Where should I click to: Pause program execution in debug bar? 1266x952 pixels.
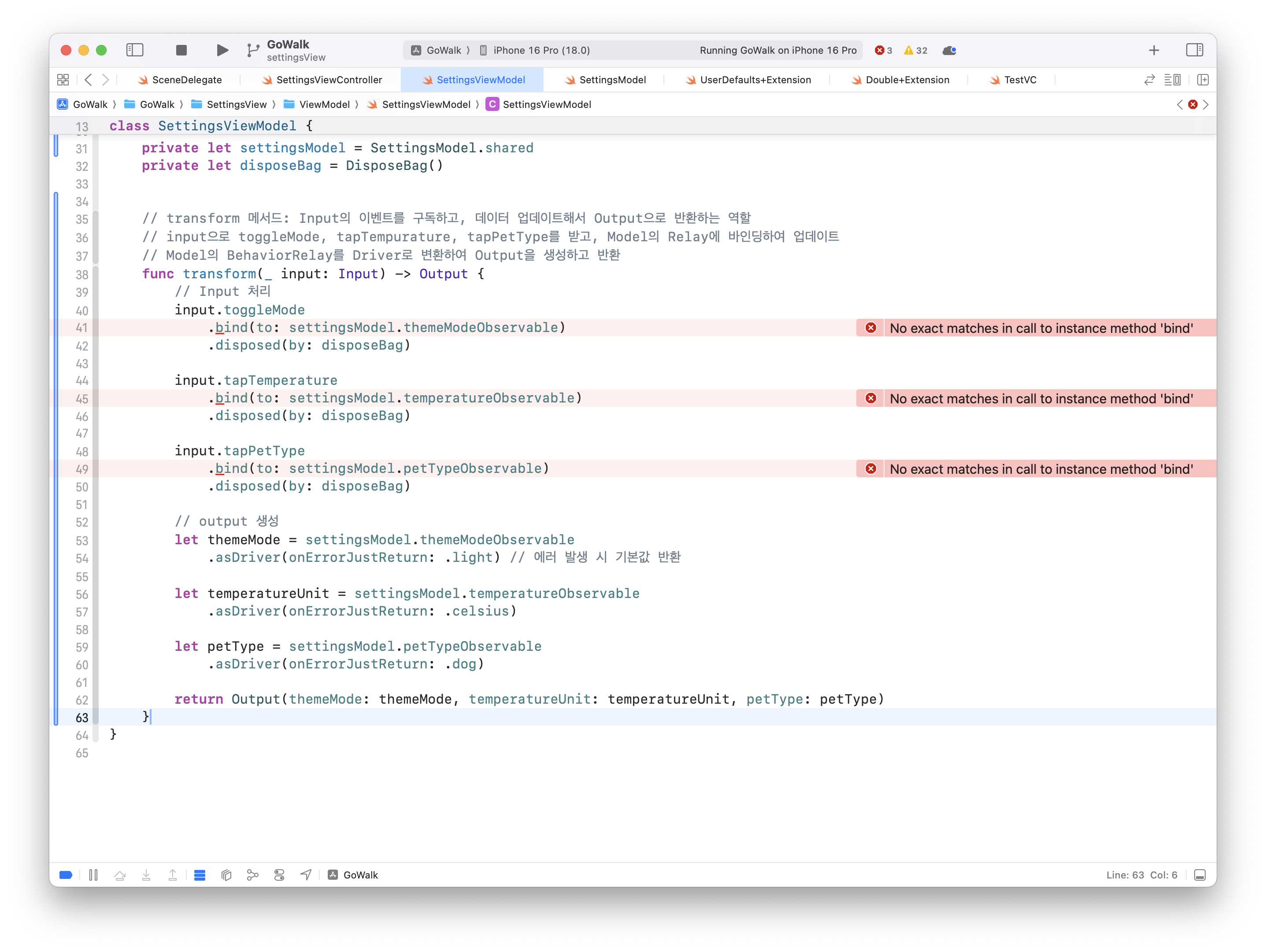click(x=93, y=875)
